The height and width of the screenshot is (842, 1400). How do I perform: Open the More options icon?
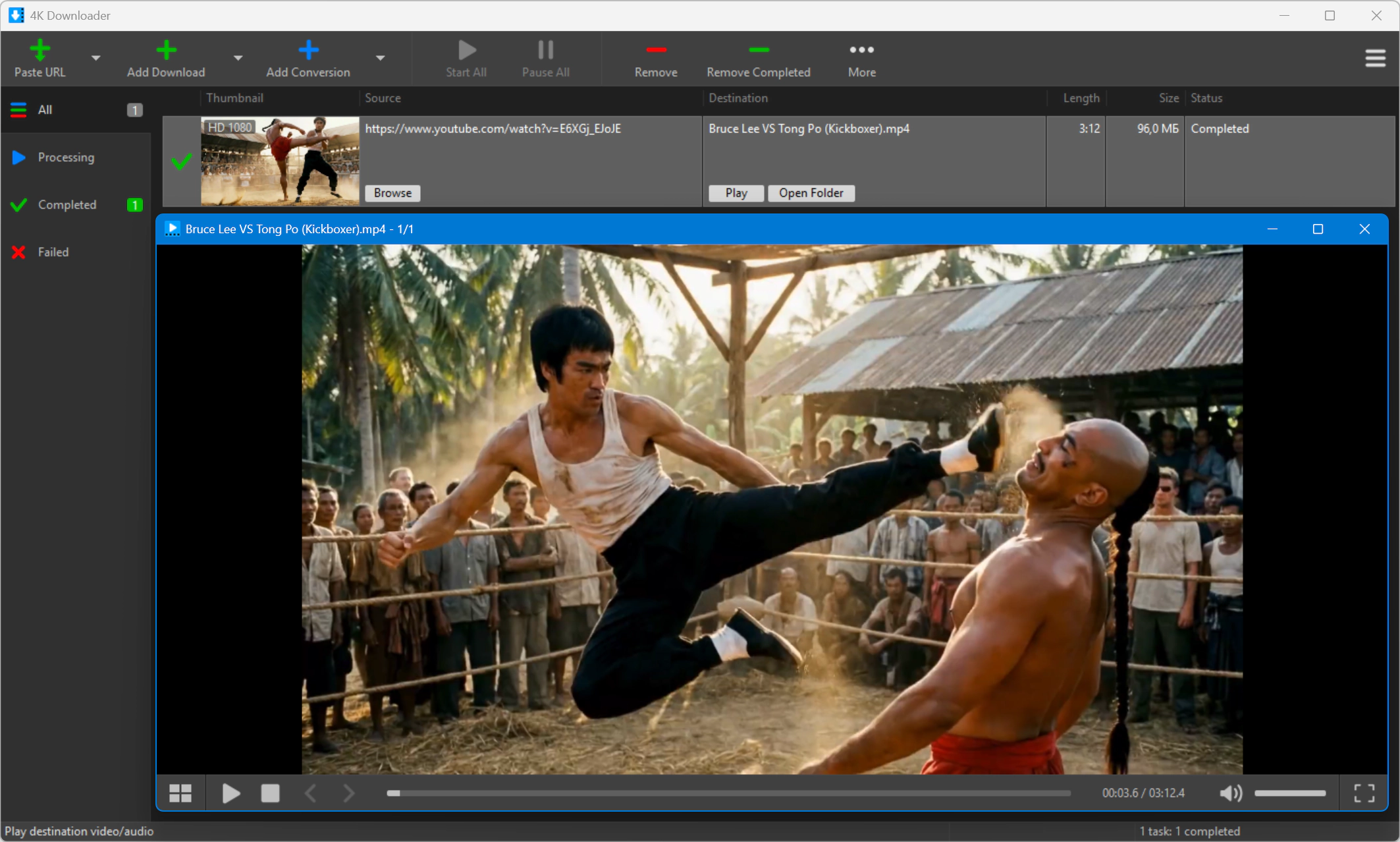click(861, 50)
